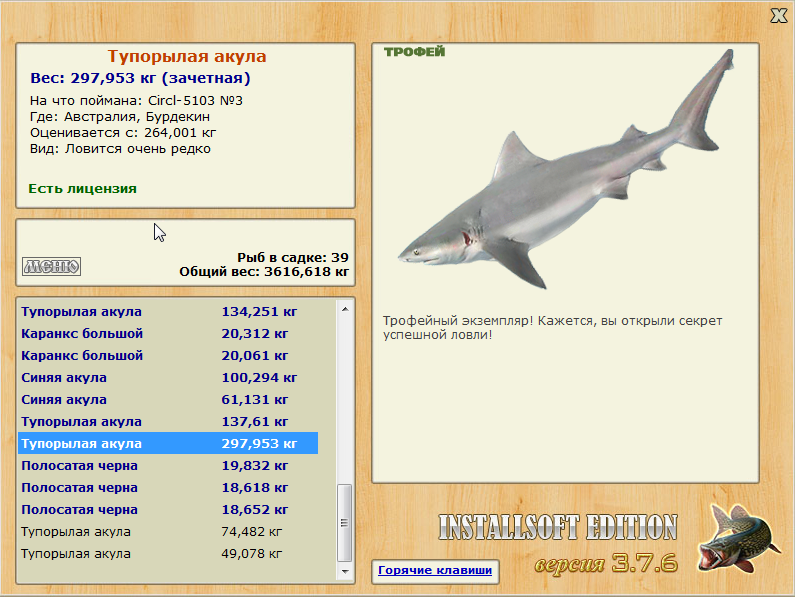
Task: Select Тупорылая акула 137,61 кг row
Action: click(x=168, y=422)
